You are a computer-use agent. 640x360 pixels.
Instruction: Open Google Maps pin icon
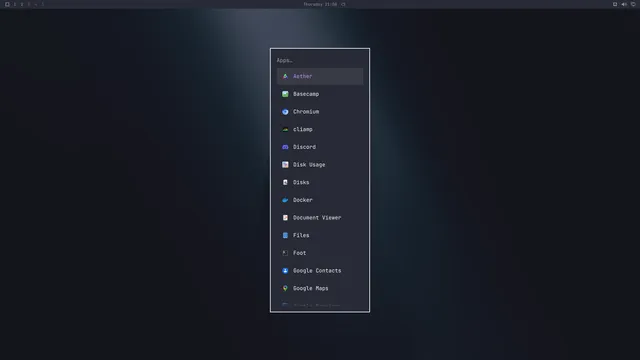click(x=285, y=289)
